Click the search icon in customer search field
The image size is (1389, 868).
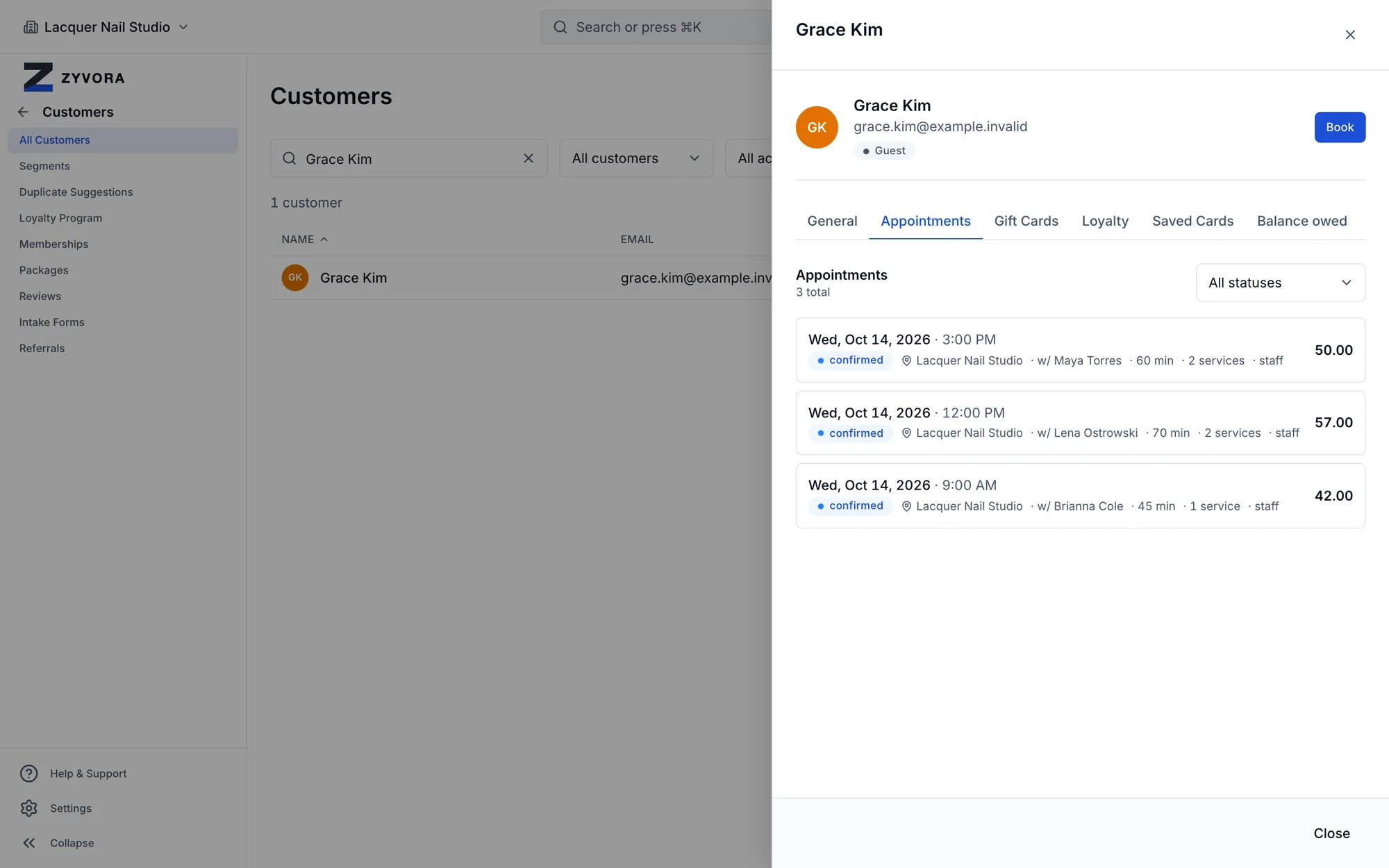[x=290, y=158]
